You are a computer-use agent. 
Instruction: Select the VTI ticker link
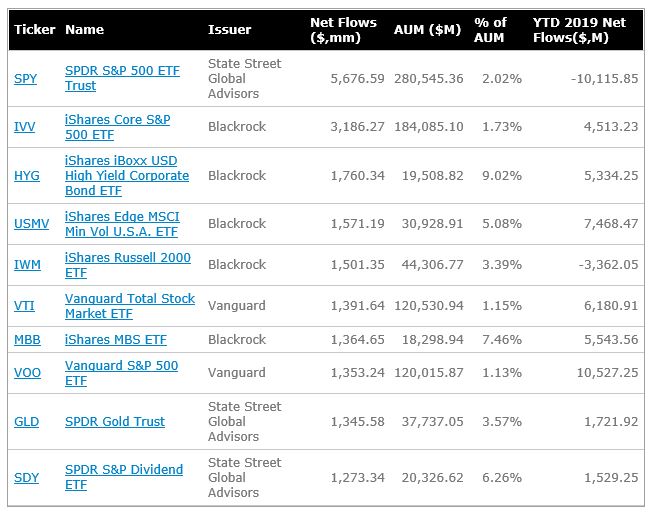tap(24, 305)
